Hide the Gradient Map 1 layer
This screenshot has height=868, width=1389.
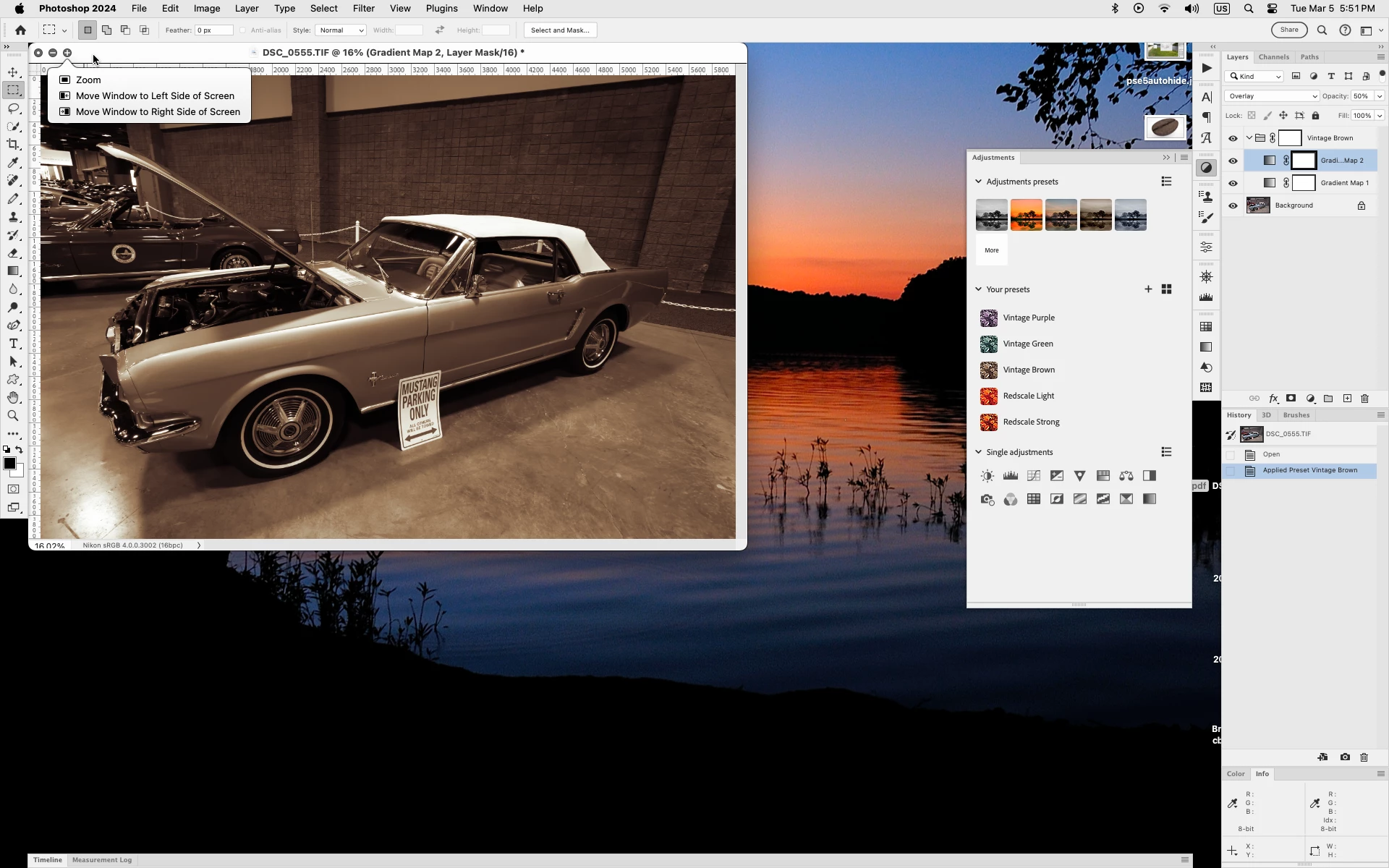[x=1233, y=183]
